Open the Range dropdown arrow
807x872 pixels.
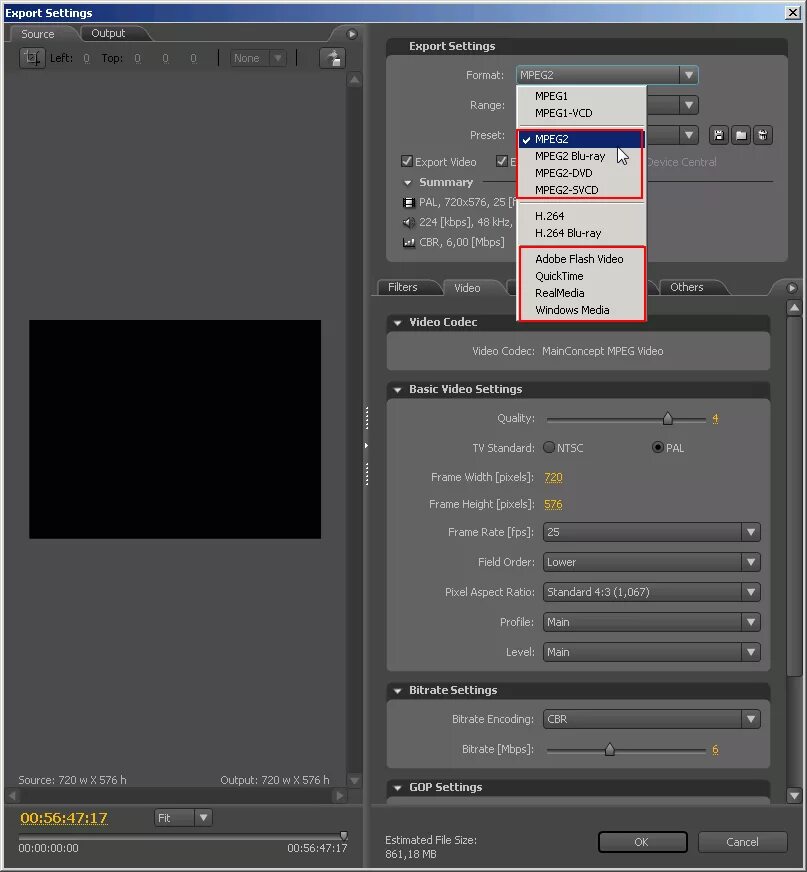(x=689, y=105)
